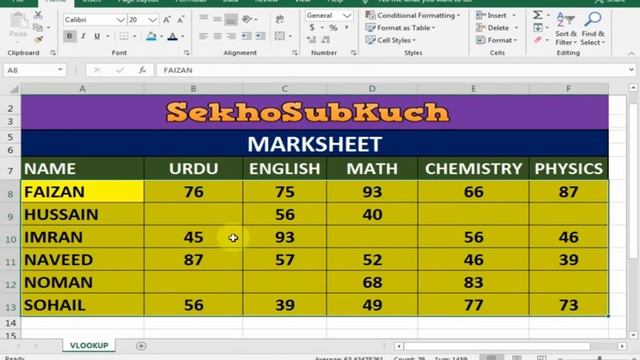Select column header D
The height and width of the screenshot is (360, 640).
point(372,89)
